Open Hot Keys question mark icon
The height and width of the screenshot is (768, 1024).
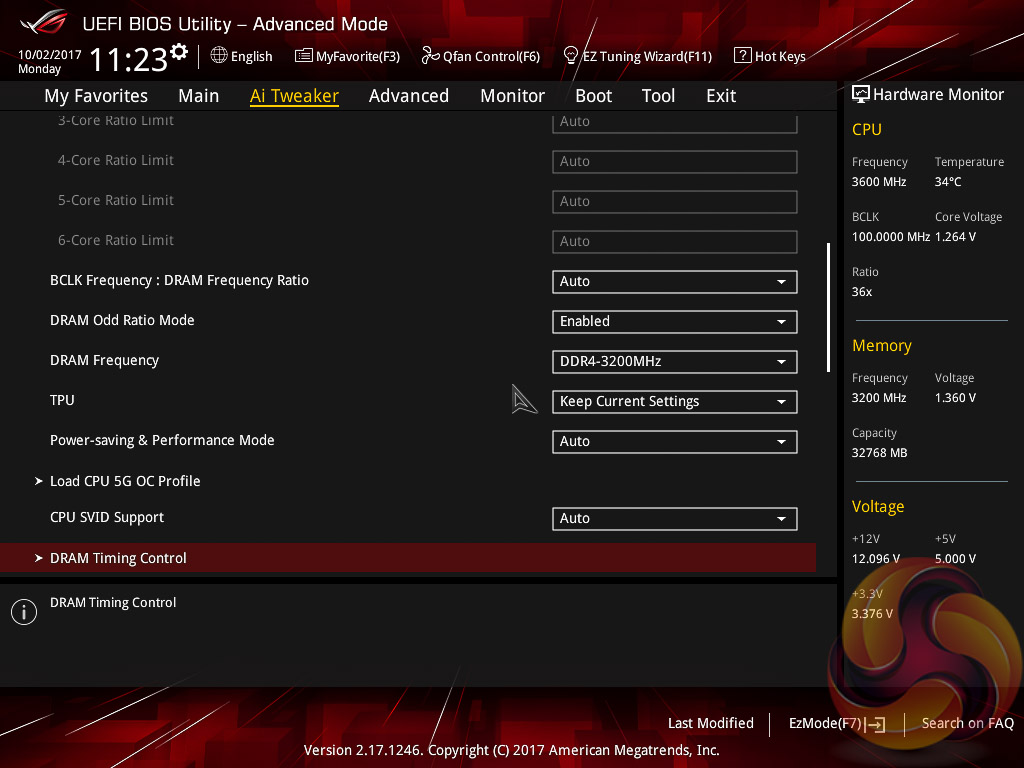pyautogui.click(x=742, y=56)
